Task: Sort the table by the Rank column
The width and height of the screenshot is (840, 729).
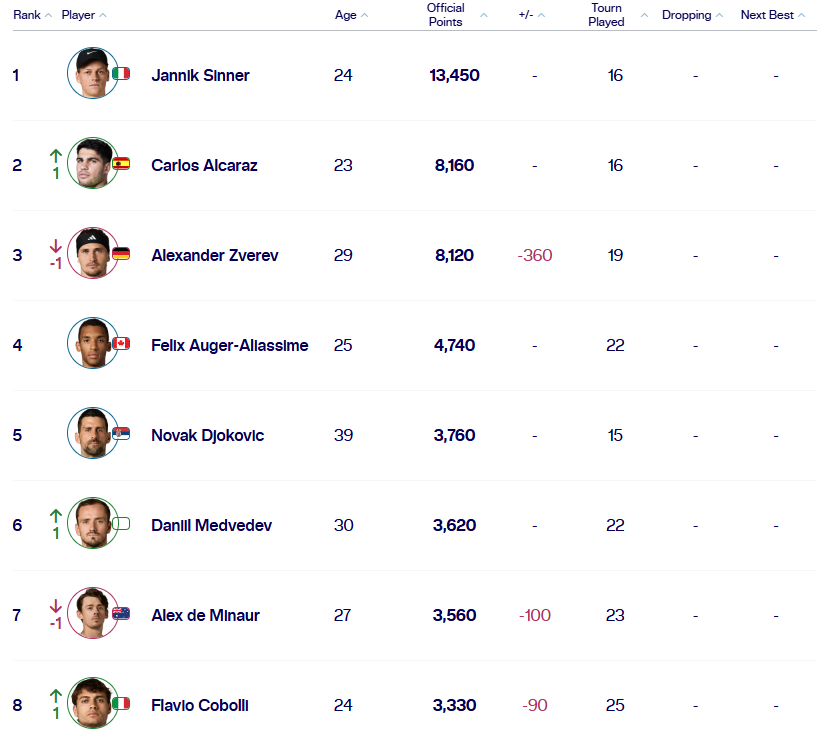Action: click(32, 15)
